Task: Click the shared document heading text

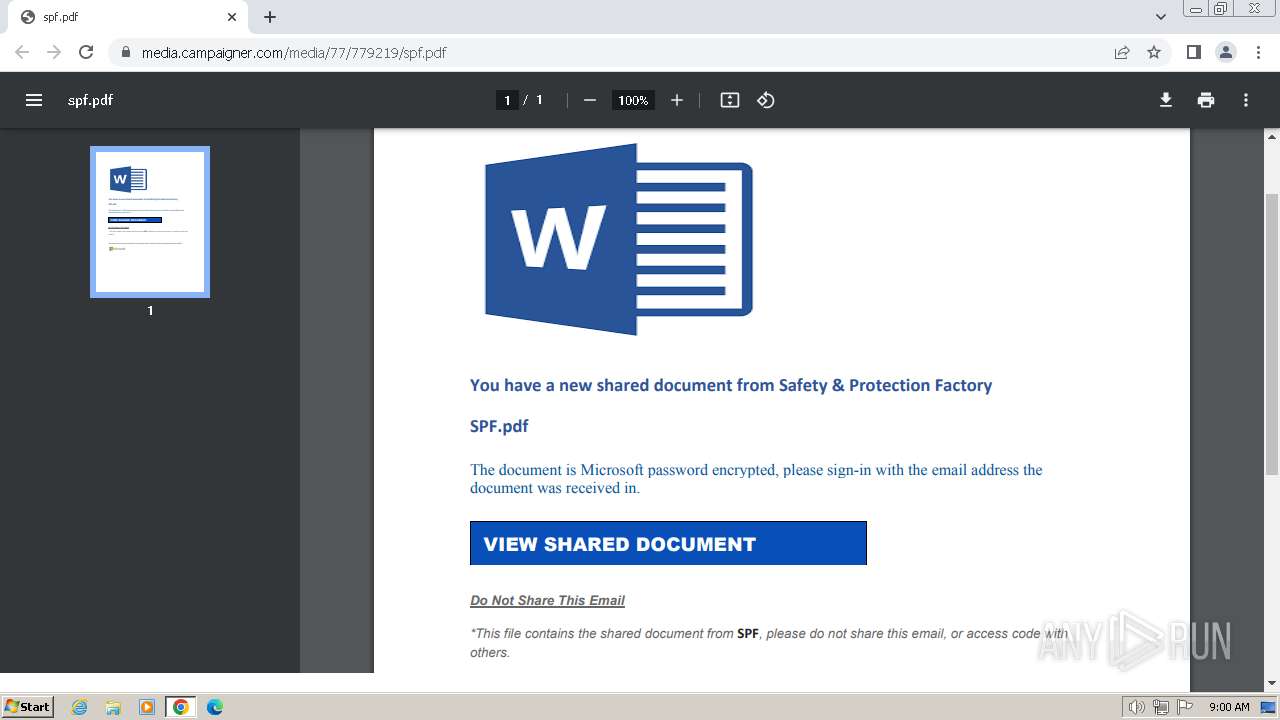Action: click(731, 385)
